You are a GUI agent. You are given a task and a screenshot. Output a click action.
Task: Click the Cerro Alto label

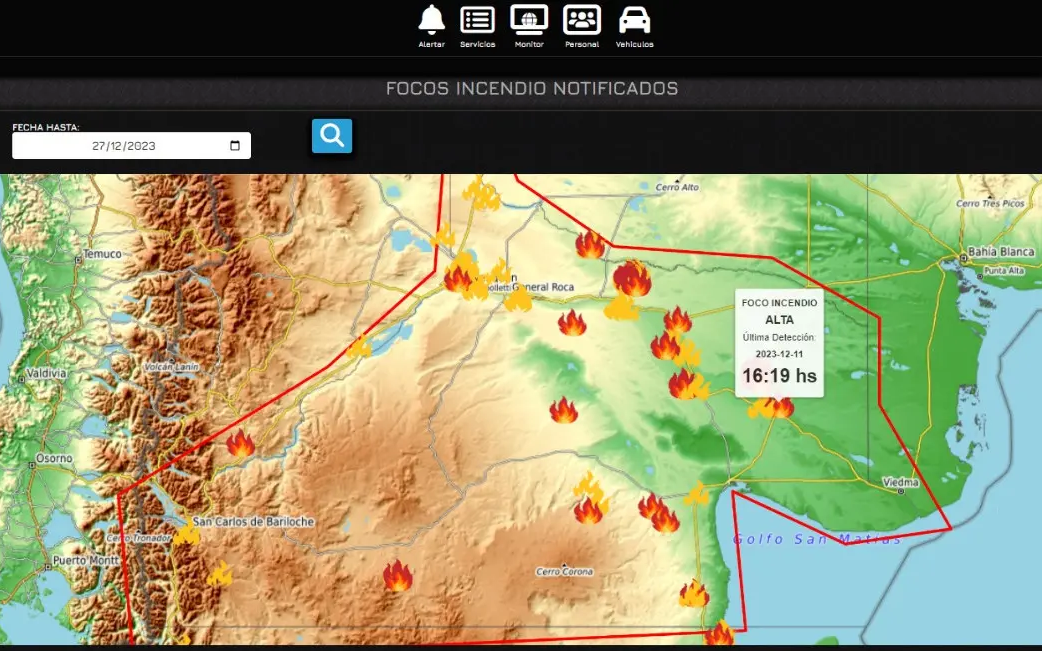(677, 187)
